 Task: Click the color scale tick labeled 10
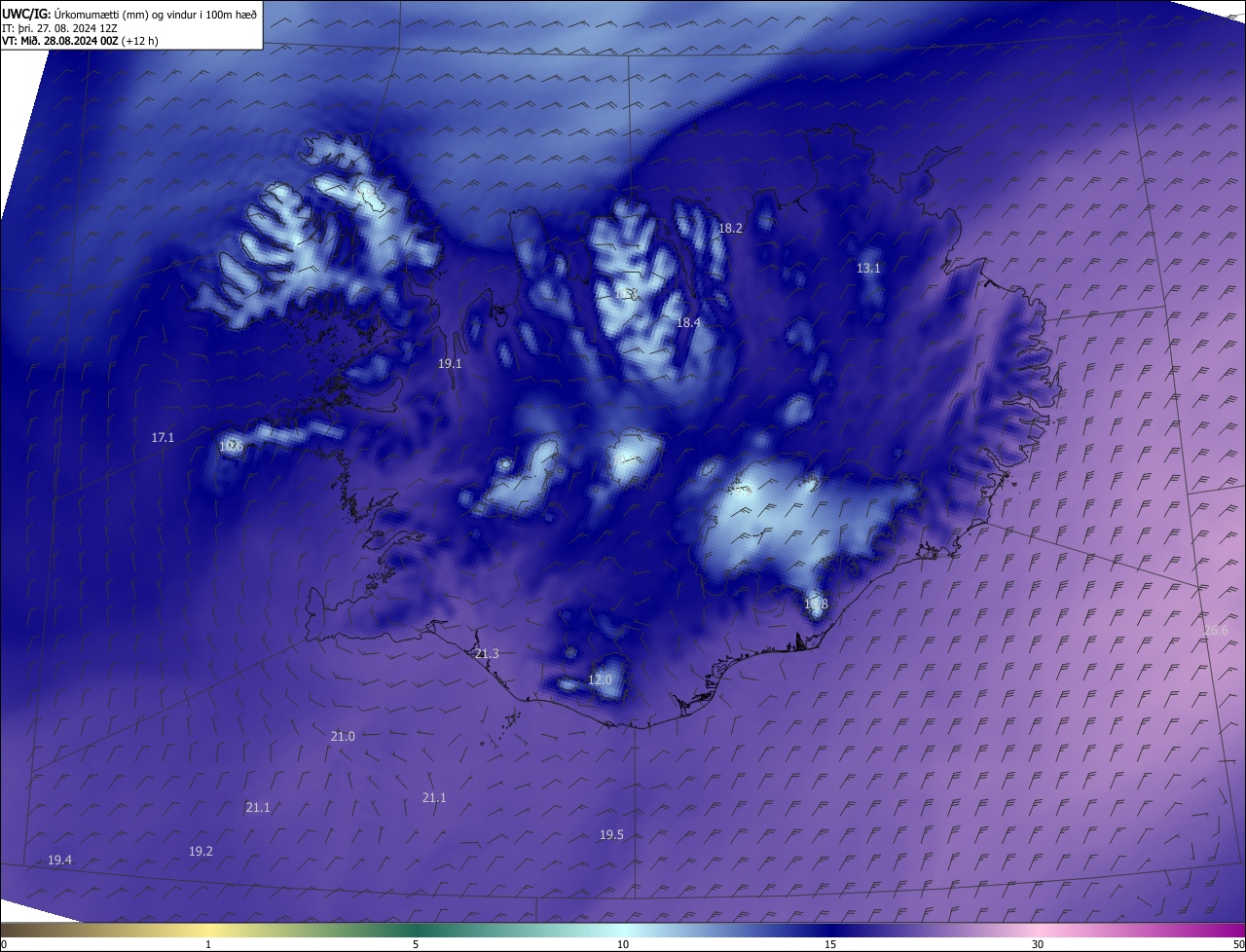(623, 944)
